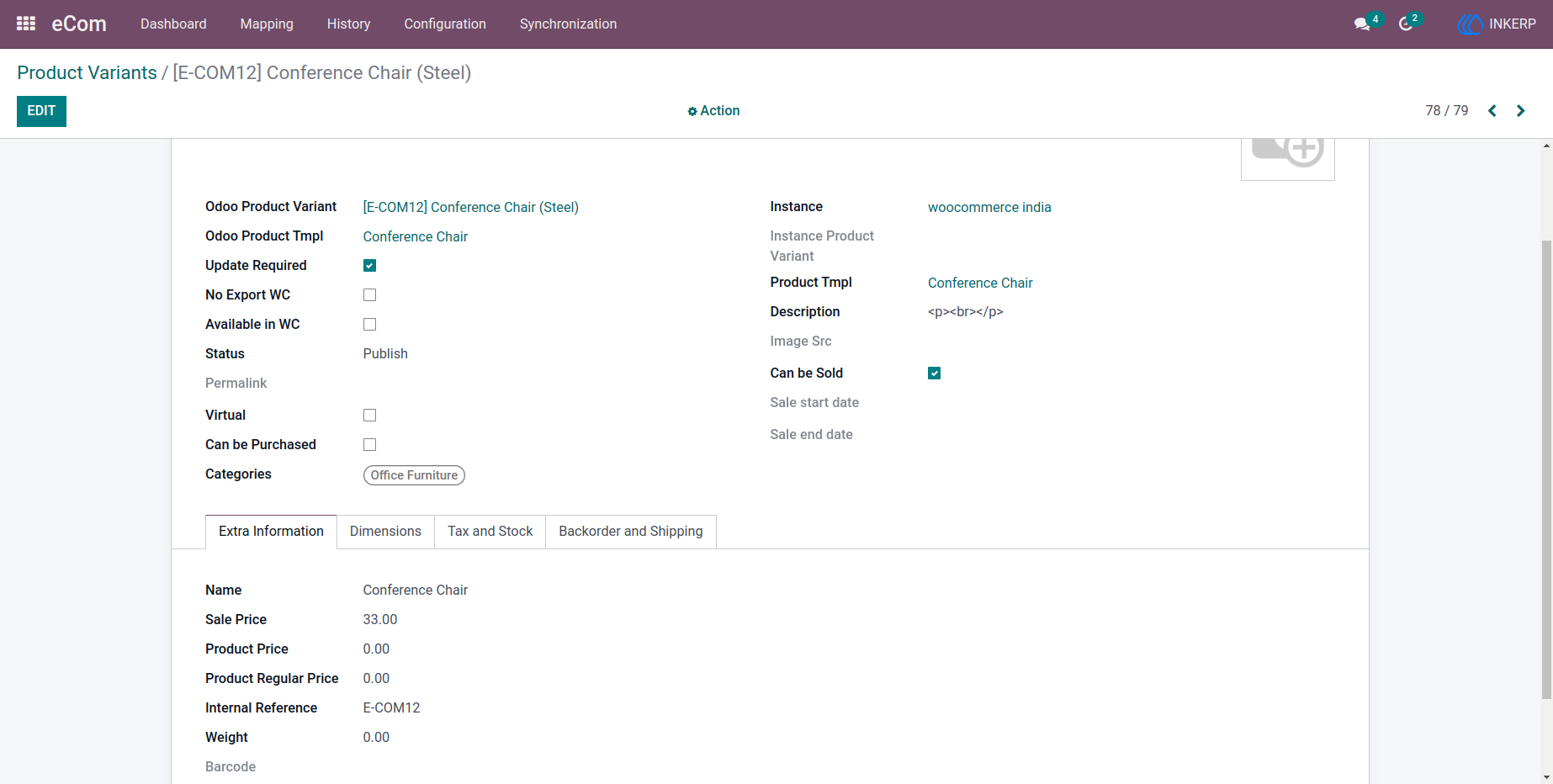1553x784 pixels.
Task: Click the 78 / 79 pager counter
Action: pyautogui.click(x=1446, y=111)
